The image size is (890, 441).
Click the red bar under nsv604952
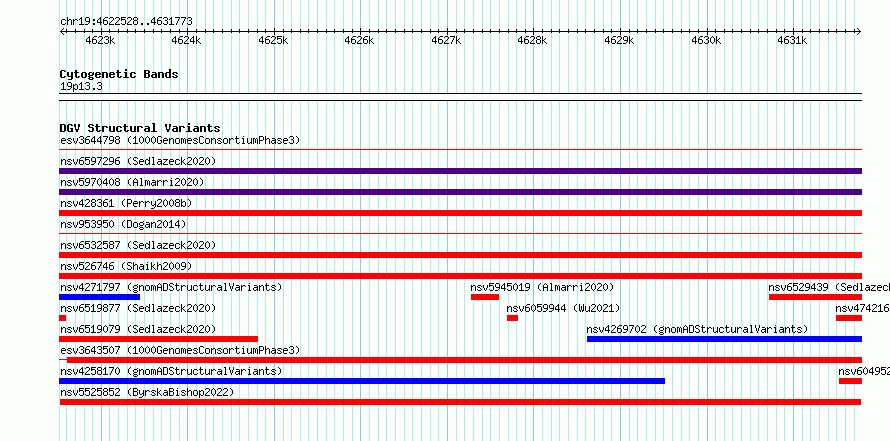[x=850, y=381]
